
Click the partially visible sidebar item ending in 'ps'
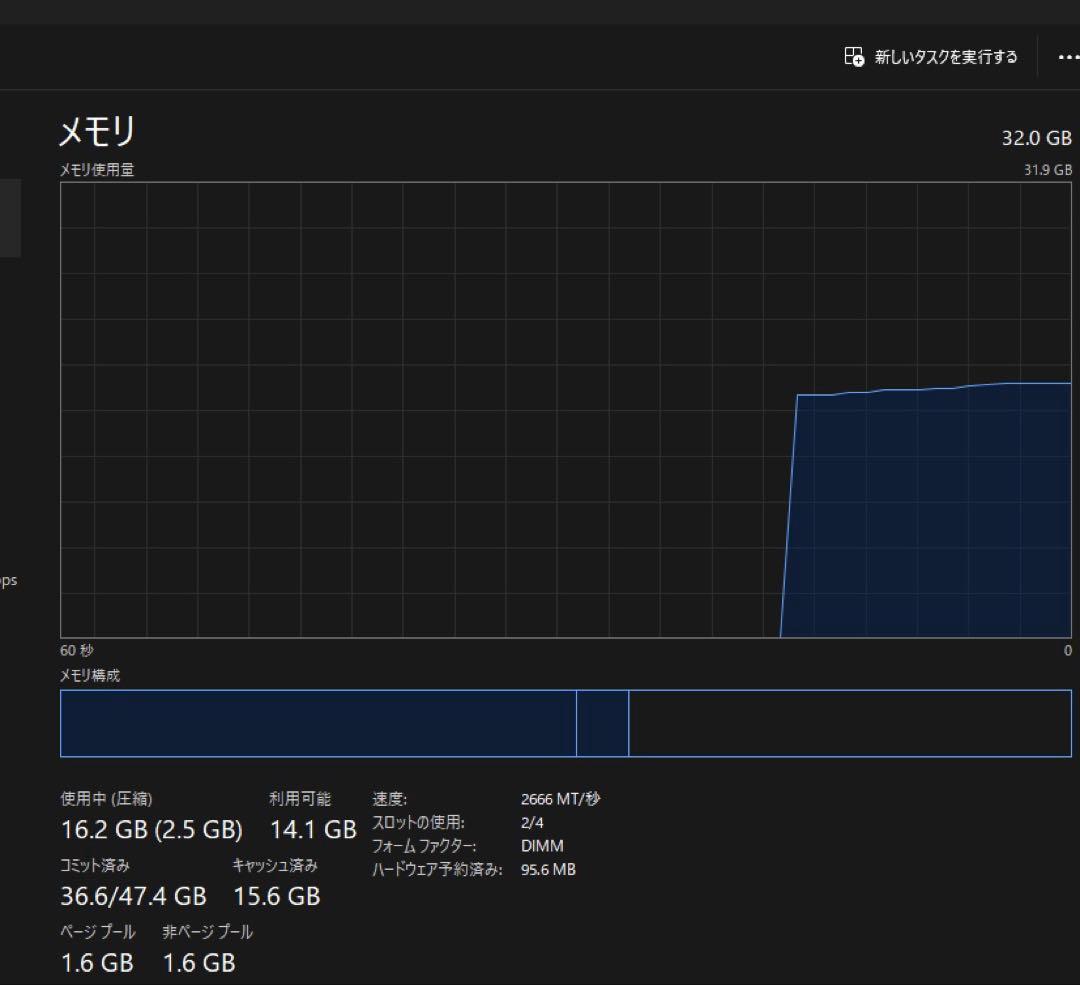(10, 580)
